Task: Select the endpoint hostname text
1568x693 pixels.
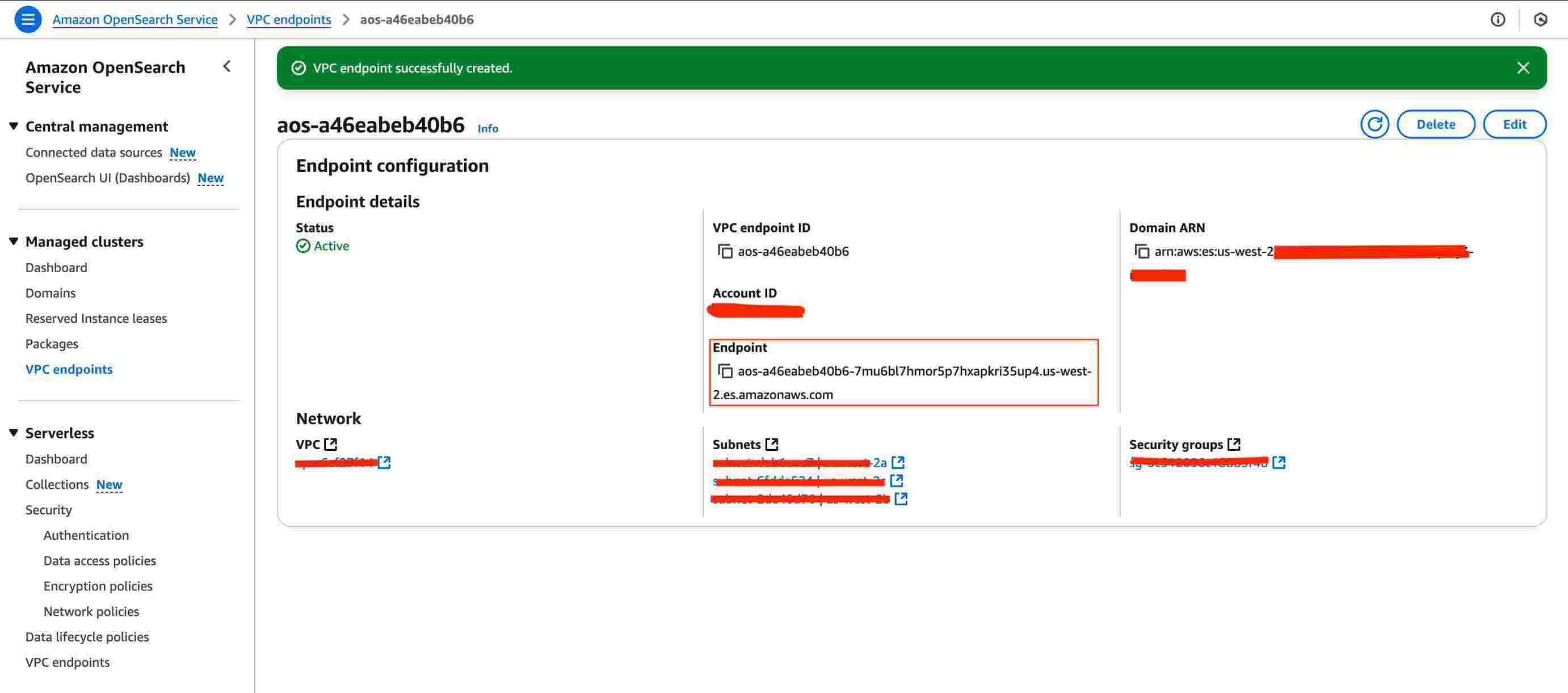Action: click(x=902, y=383)
